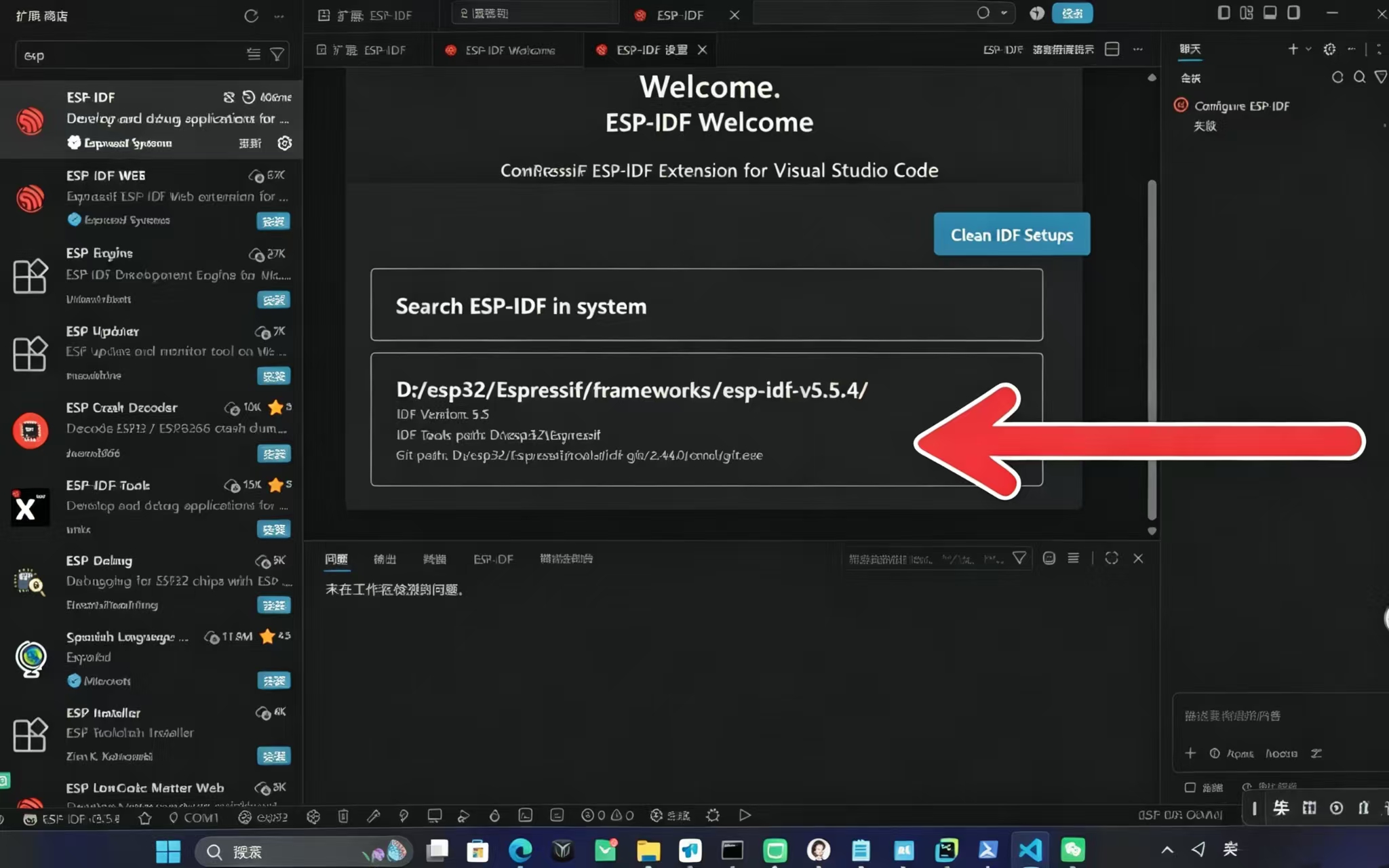The image size is (1389, 868).
Task: Start a new chat with the plus icon
Action: (x=1293, y=49)
